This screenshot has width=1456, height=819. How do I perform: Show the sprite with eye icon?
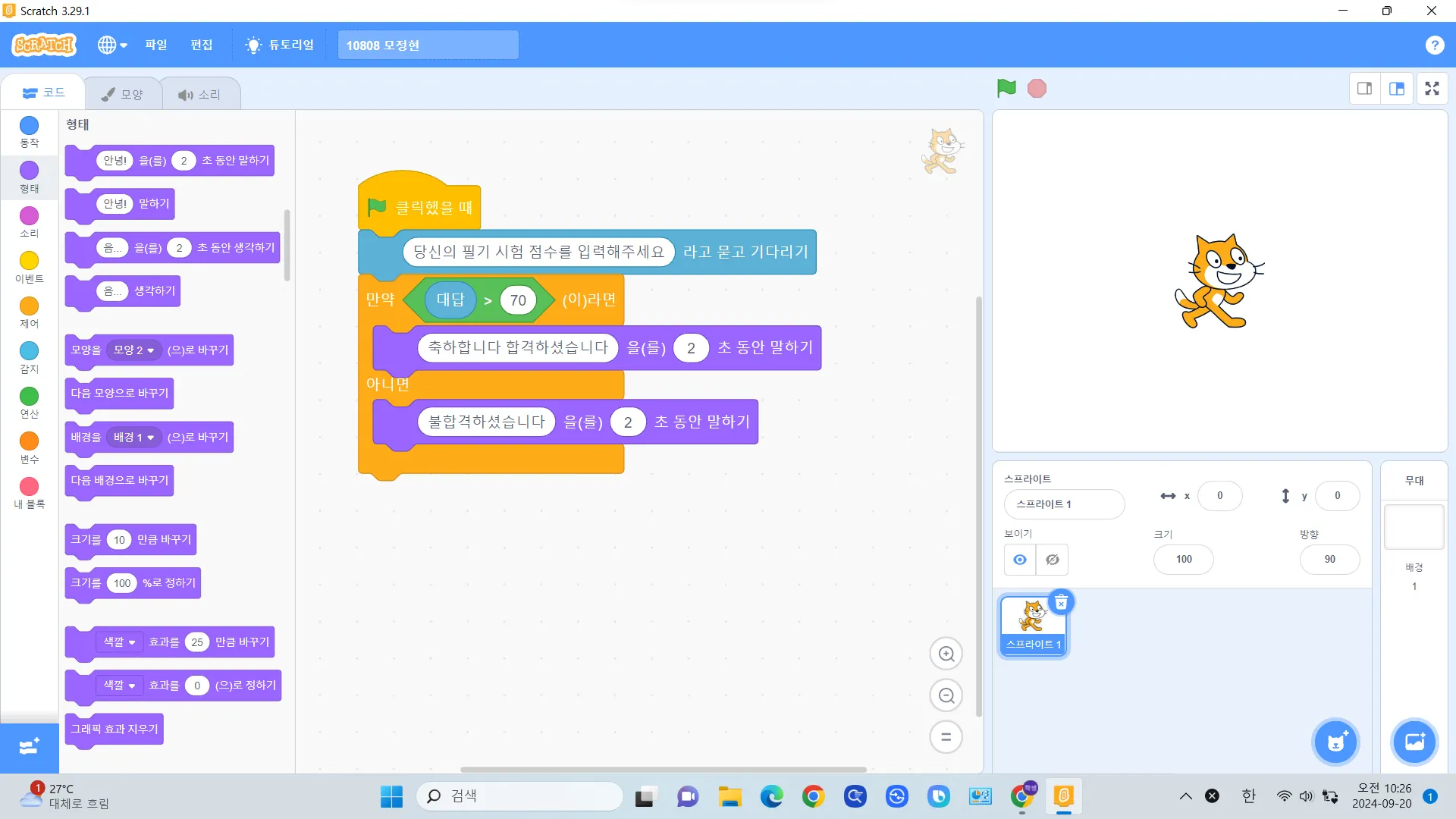1020,560
